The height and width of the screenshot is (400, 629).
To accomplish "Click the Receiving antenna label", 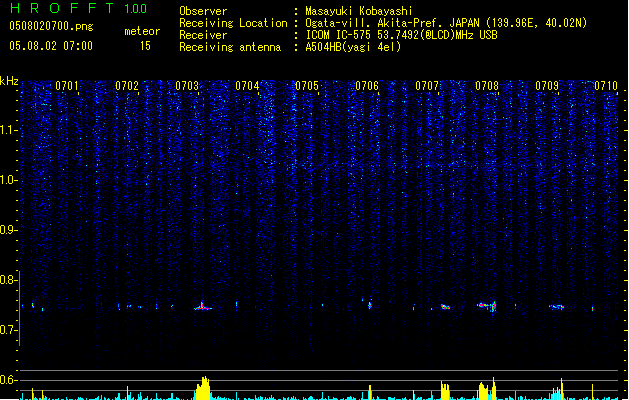I will tap(230, 47).
